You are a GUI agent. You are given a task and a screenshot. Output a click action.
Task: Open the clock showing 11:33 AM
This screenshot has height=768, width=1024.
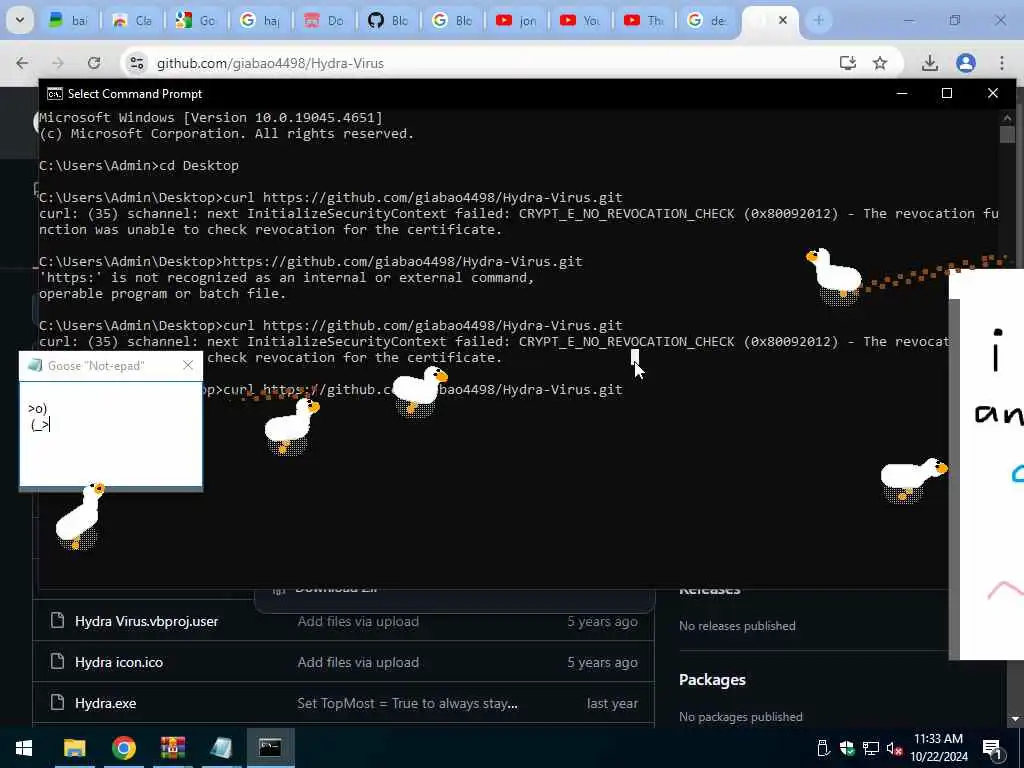pos(938,748)
